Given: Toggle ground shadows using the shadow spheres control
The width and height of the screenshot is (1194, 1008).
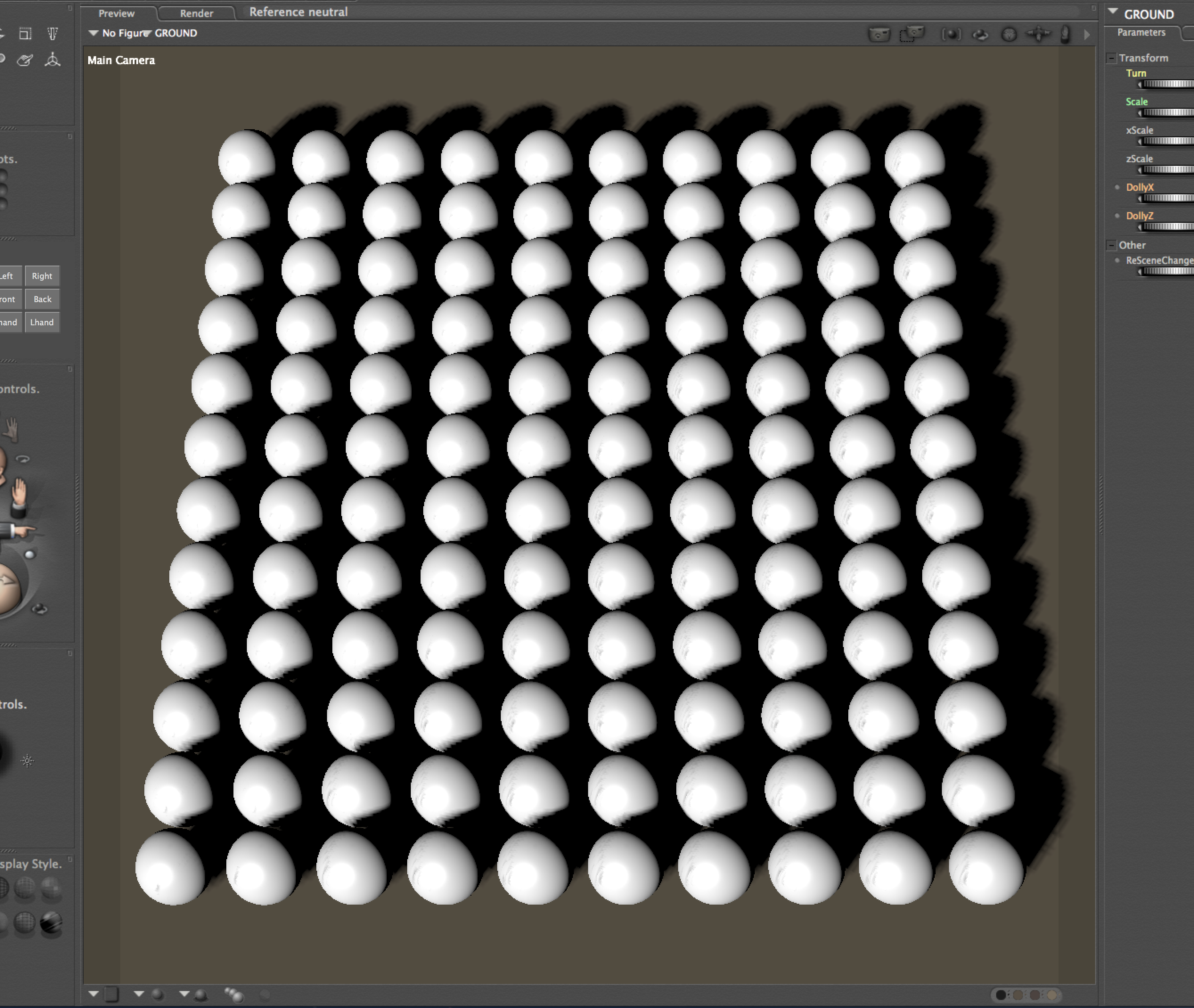Looking at the screenshot, I should pyautogui.click(x=201, y=996).
